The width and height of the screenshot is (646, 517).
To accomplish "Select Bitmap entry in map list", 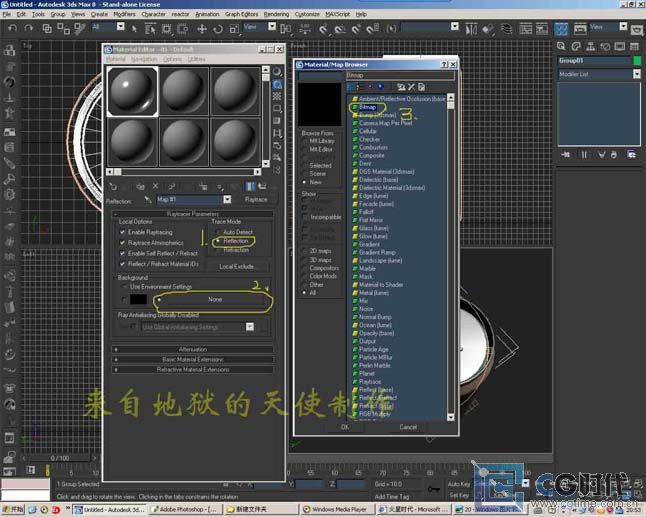I will [367, 107].
